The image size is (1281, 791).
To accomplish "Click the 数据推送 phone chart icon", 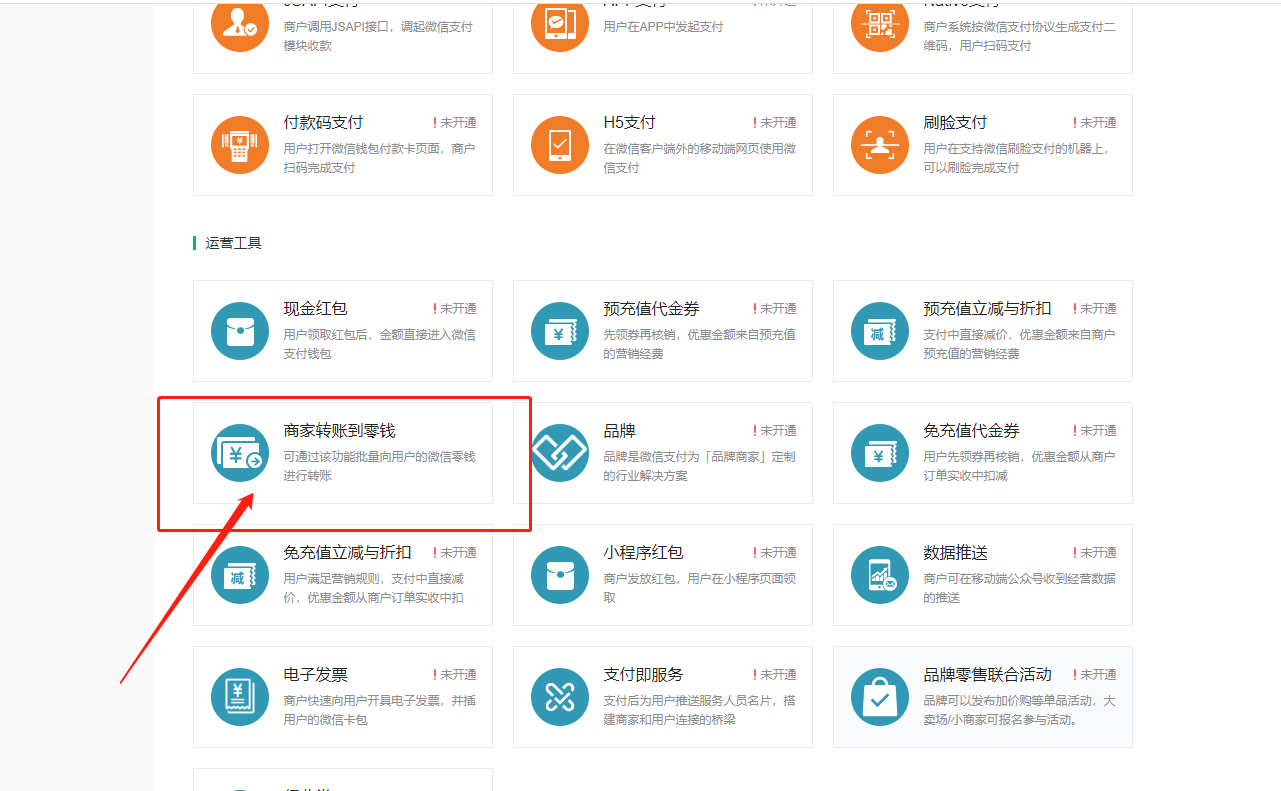I will pos(880,575).
